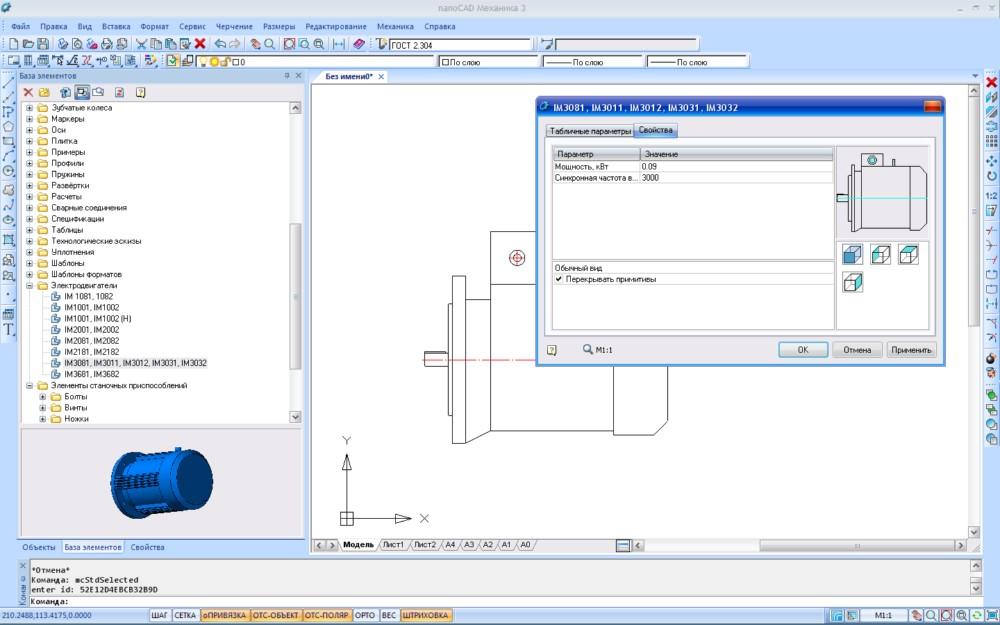1000x625 pixels.
Task: Toggle ОРТО mode in status bar
Action: coord(365,615)
